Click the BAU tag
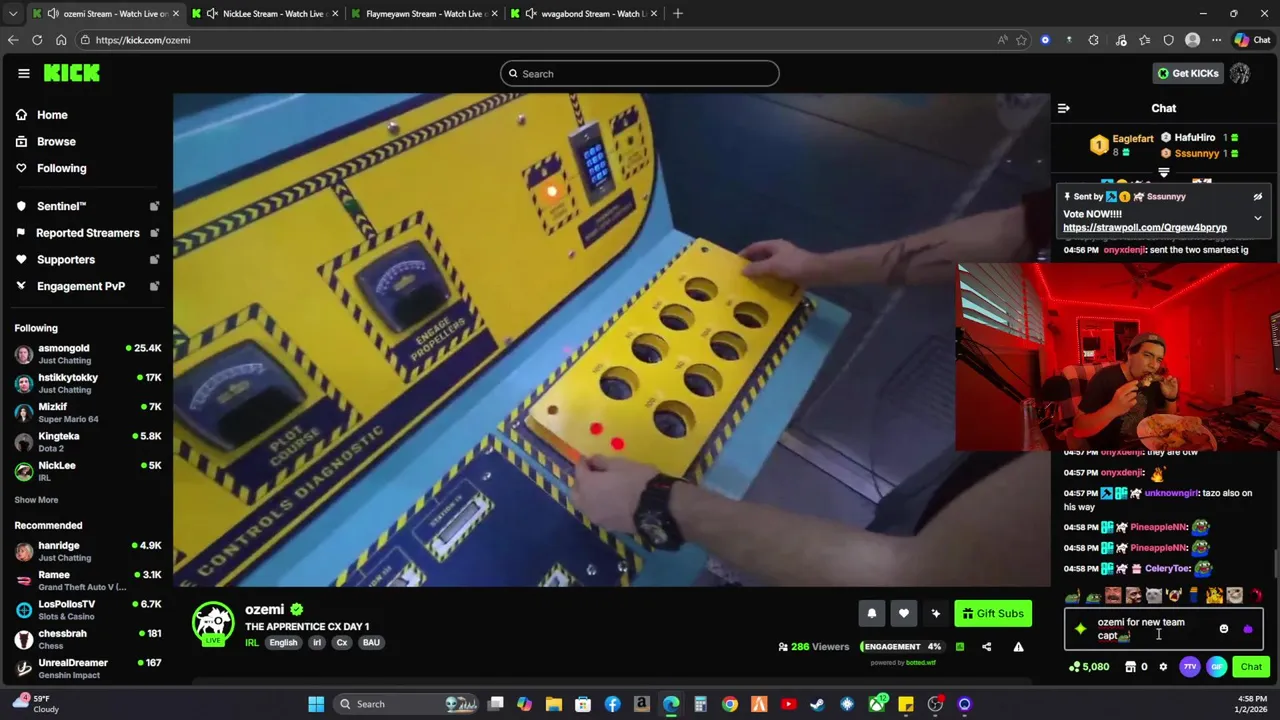 [371, 643]
